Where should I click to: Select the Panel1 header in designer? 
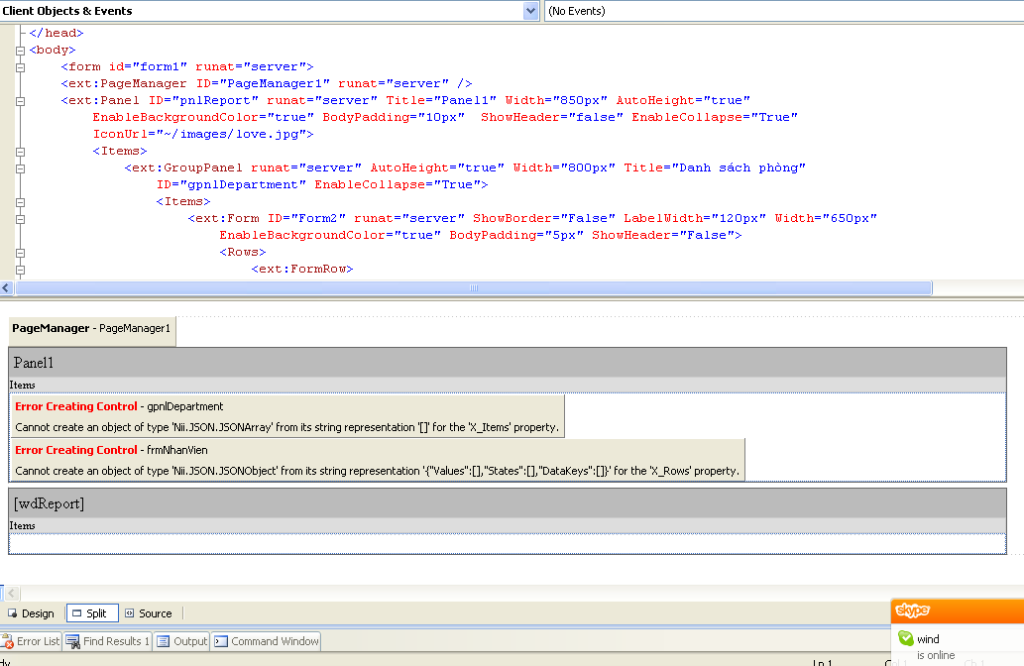(x=507, y=362)
